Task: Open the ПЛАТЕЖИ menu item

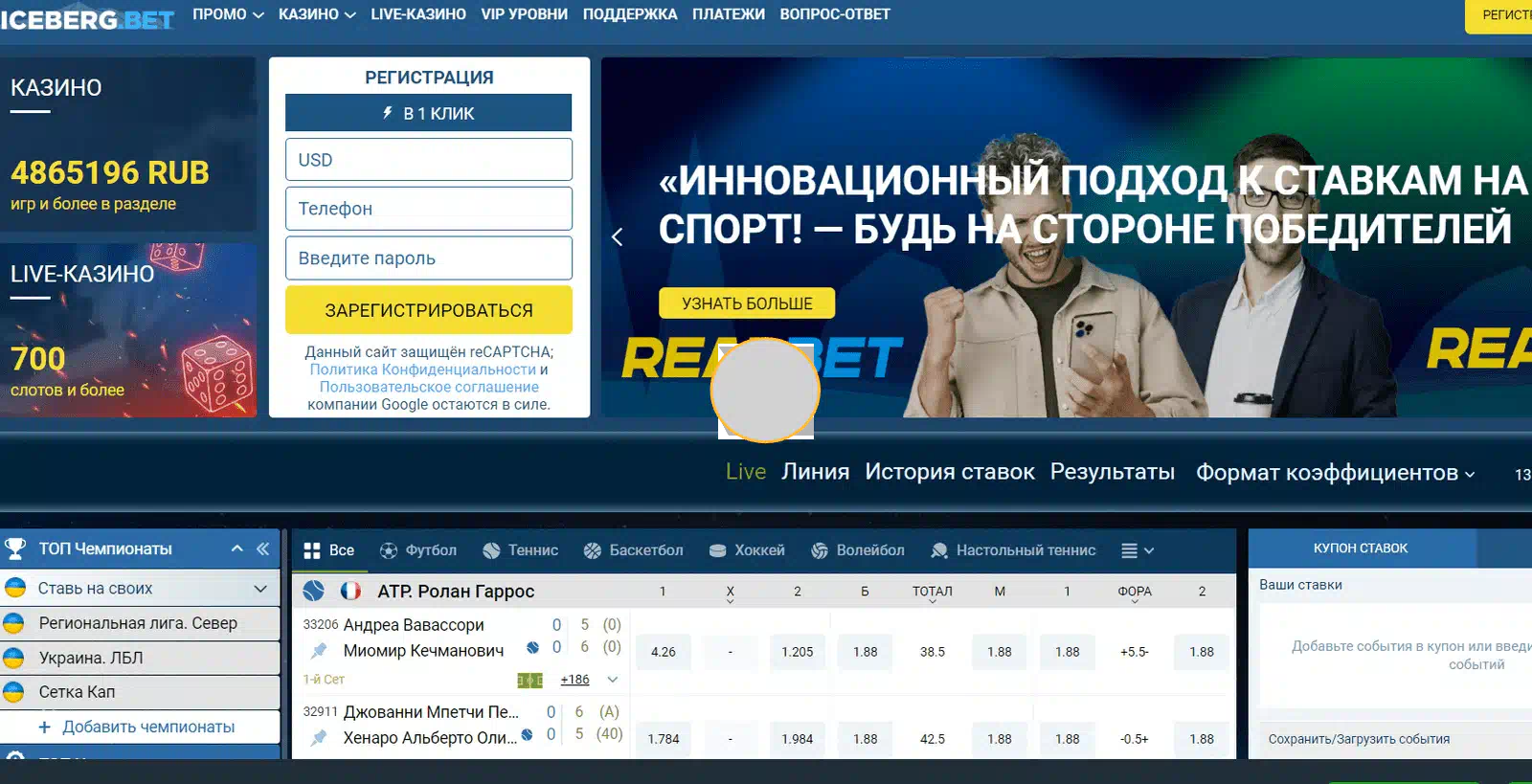Action: click(x=729, y=14)
